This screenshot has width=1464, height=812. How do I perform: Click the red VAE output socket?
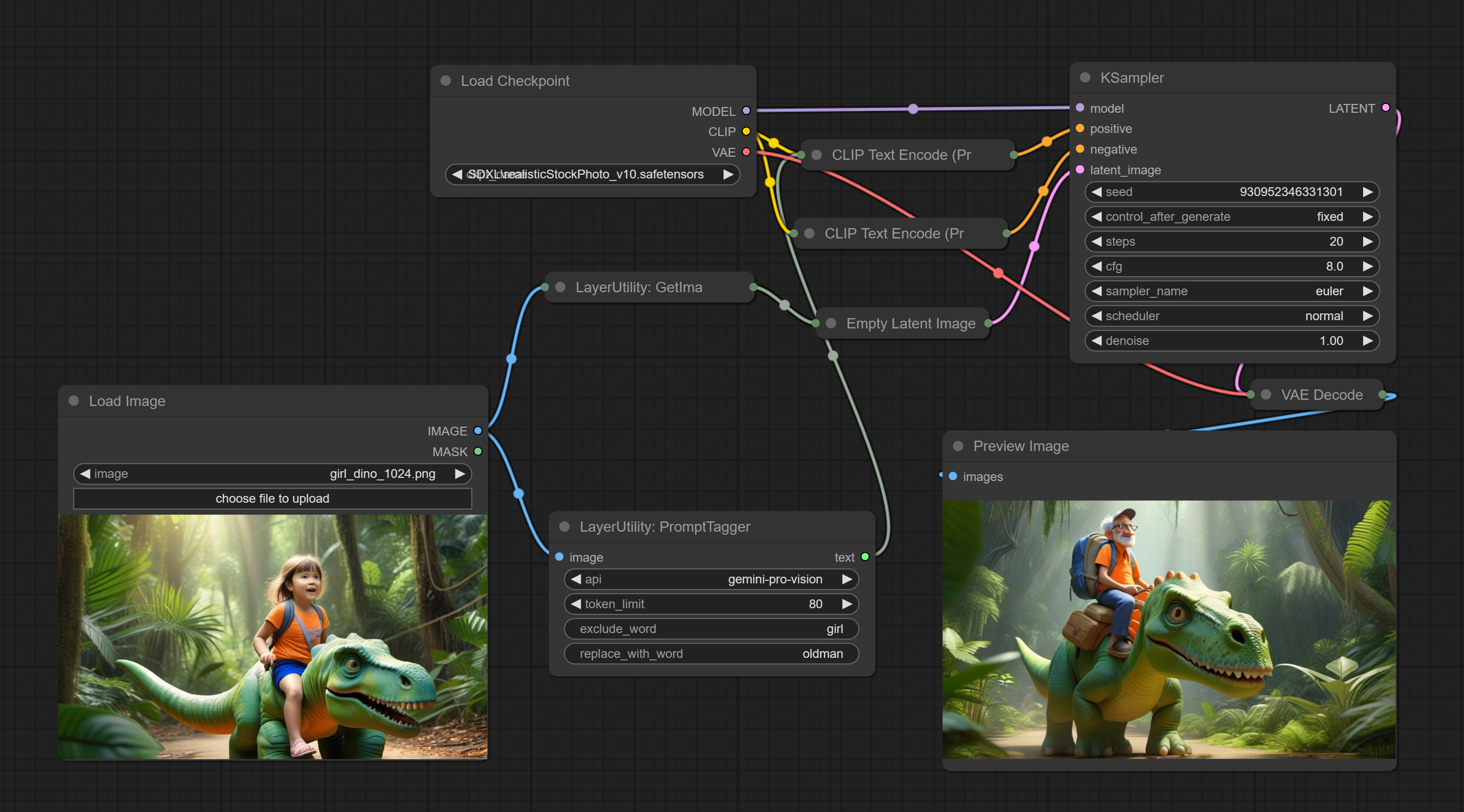click(x=746, y=152)
